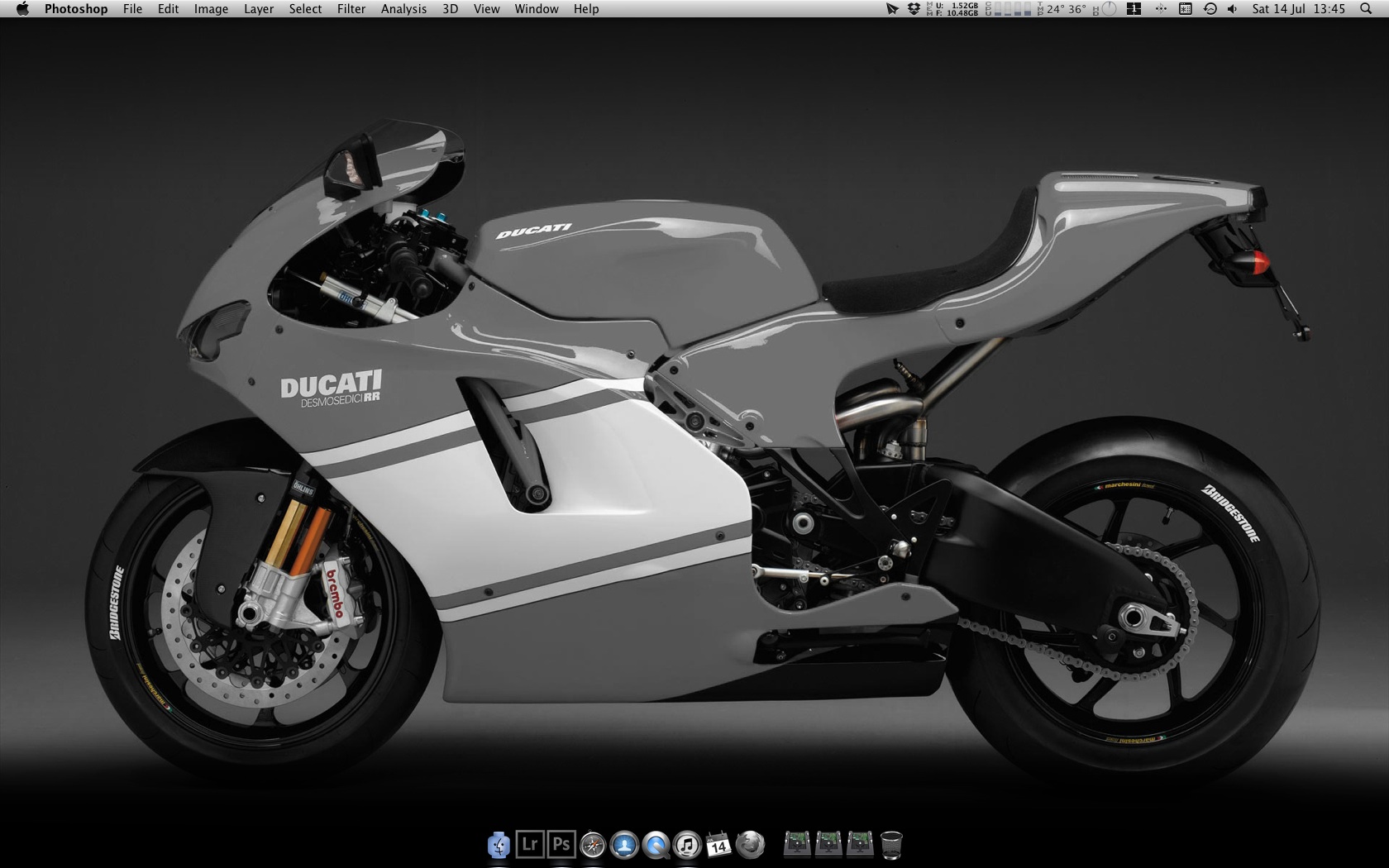Screen dimensions: 1389x868
Task: Open the 3D menu
Action: click(451, 9)
